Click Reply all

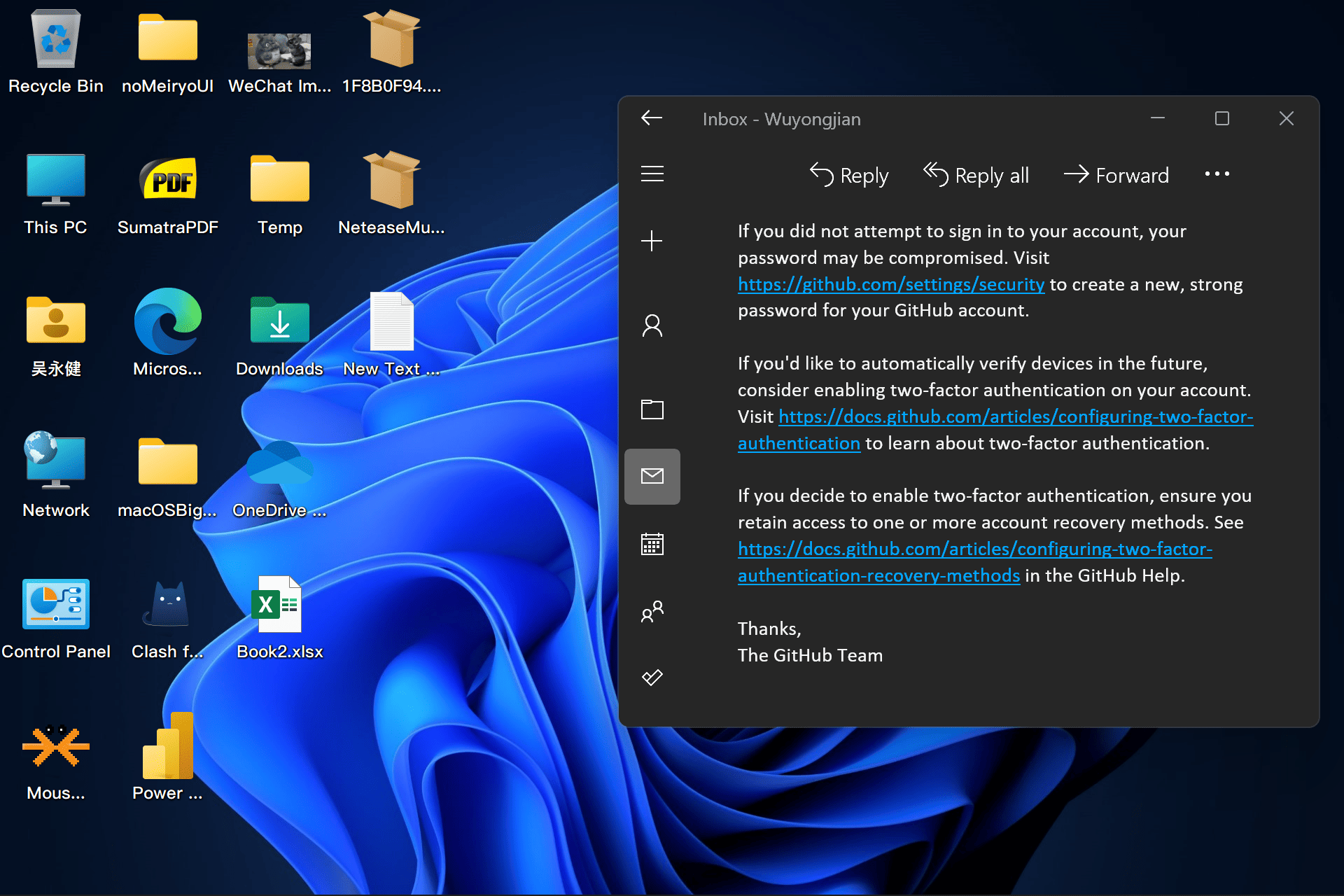[976, 175]
